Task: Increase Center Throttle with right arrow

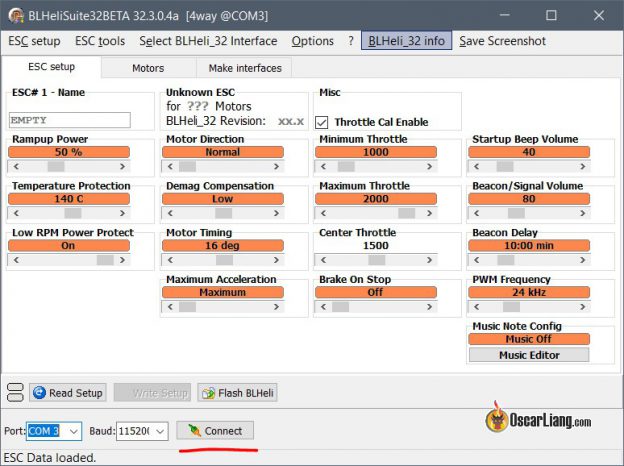Action: click(430, 260)
